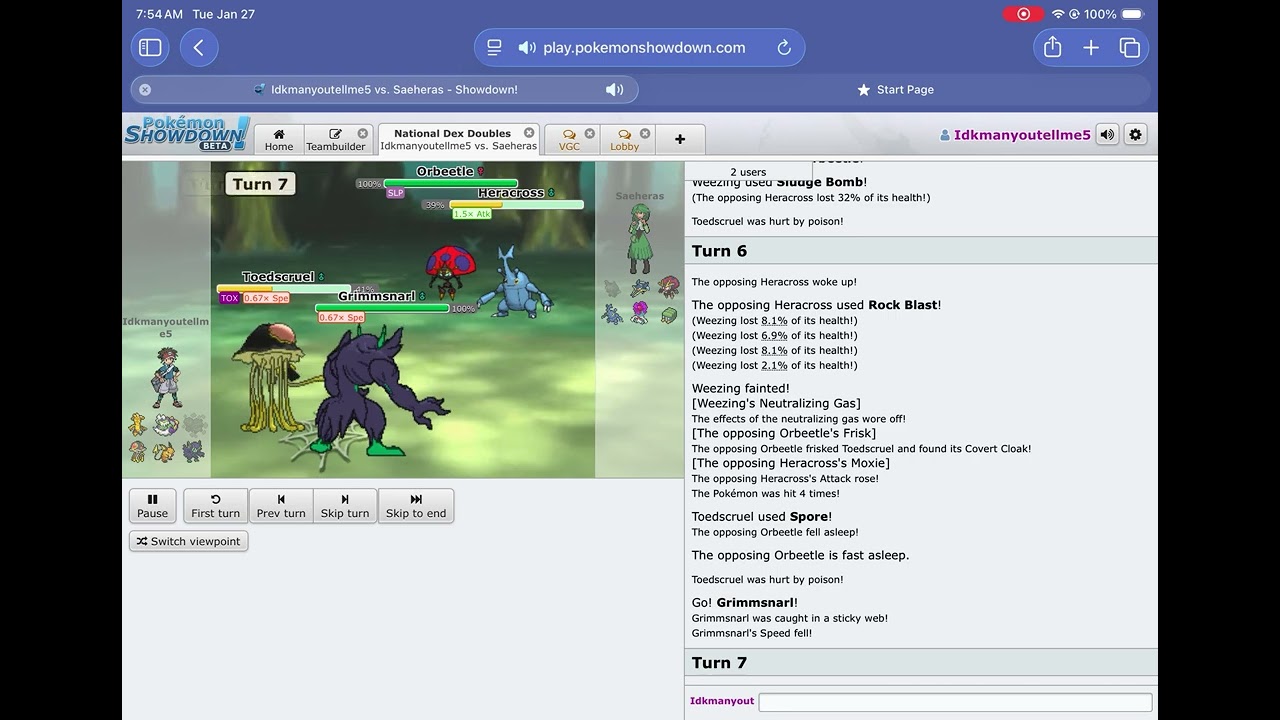Image resolution: width=1280 pixels, height=720 pixels.
Task: Expand the 2 users list
Action: (748, 172)
